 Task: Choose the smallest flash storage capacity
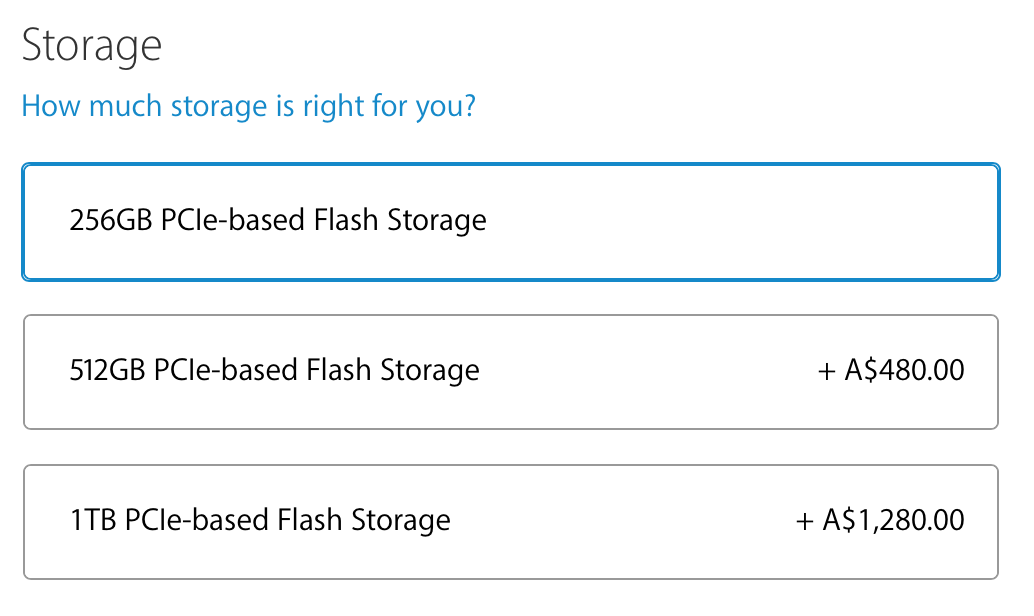[x=510, y=221]
